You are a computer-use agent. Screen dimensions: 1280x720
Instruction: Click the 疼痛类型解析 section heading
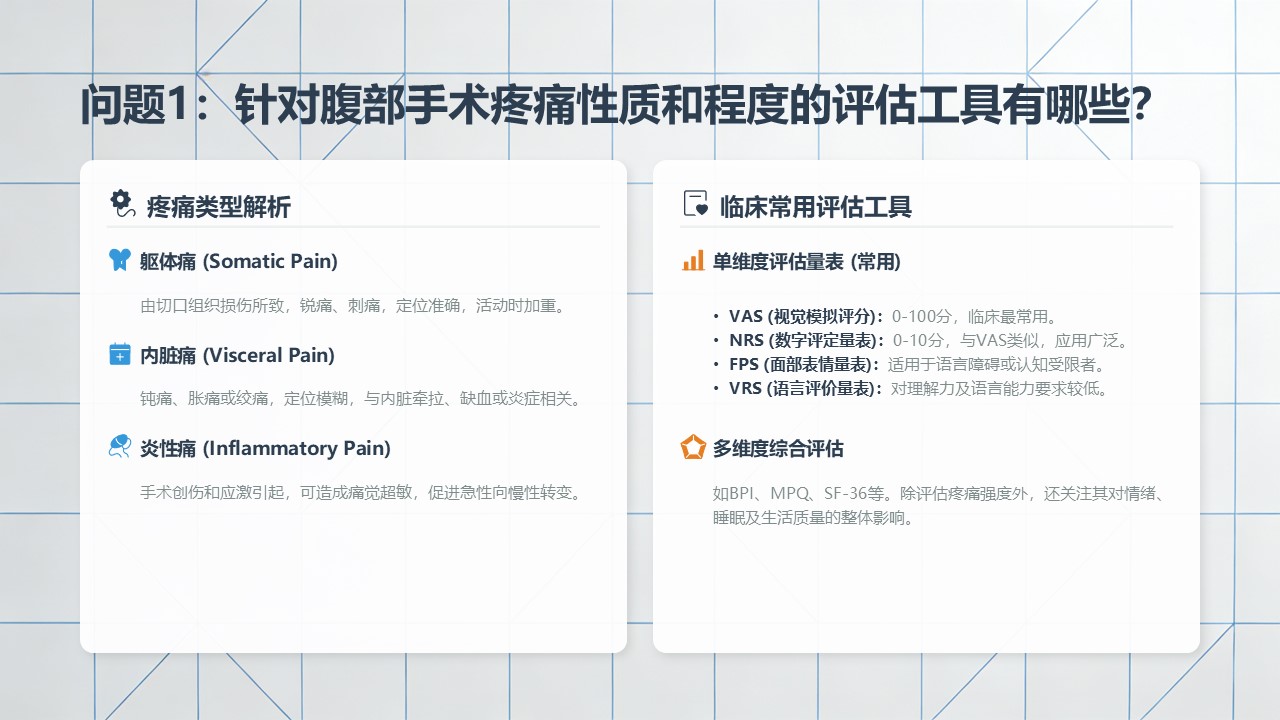pyautogui.click(x=218, y=207)
